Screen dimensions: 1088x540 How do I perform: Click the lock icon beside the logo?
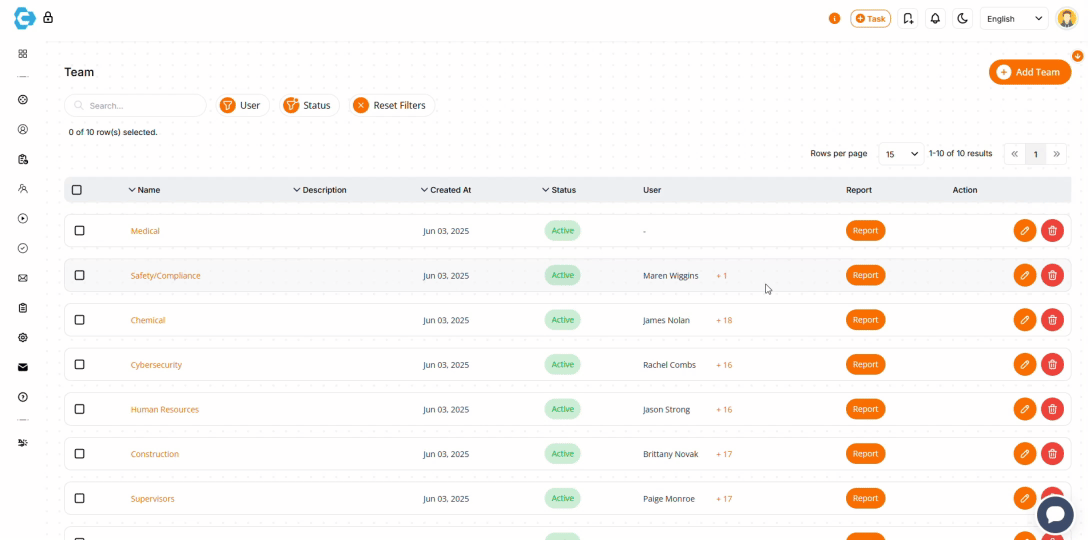[x=48, y=18]
